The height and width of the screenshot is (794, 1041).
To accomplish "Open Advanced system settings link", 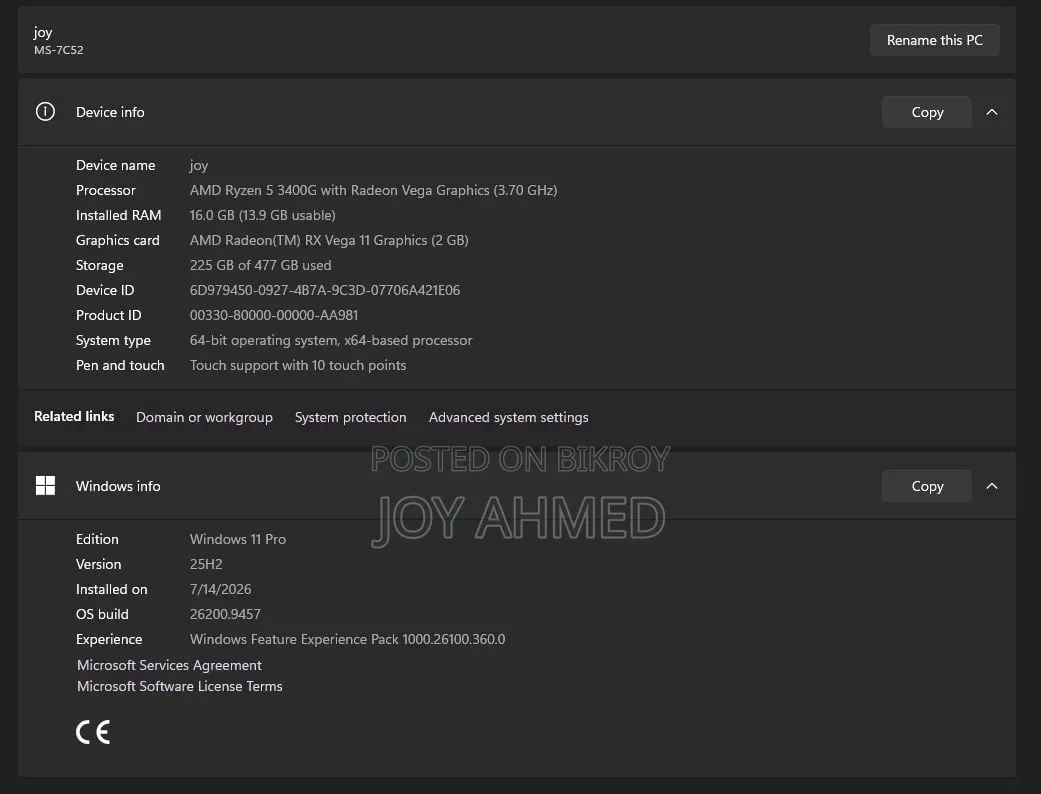I will click(x=509, y=417).
